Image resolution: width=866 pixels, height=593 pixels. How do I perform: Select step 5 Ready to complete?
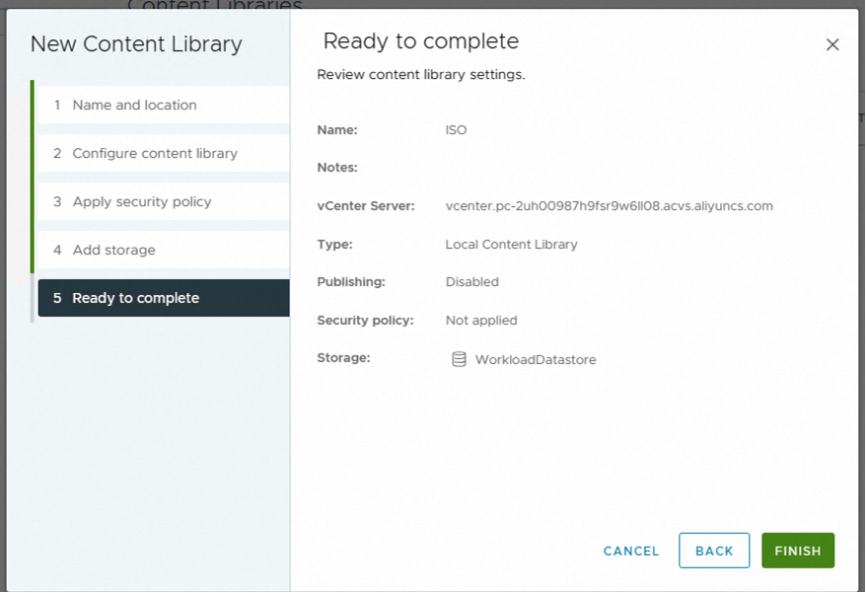tap(136, 298)
